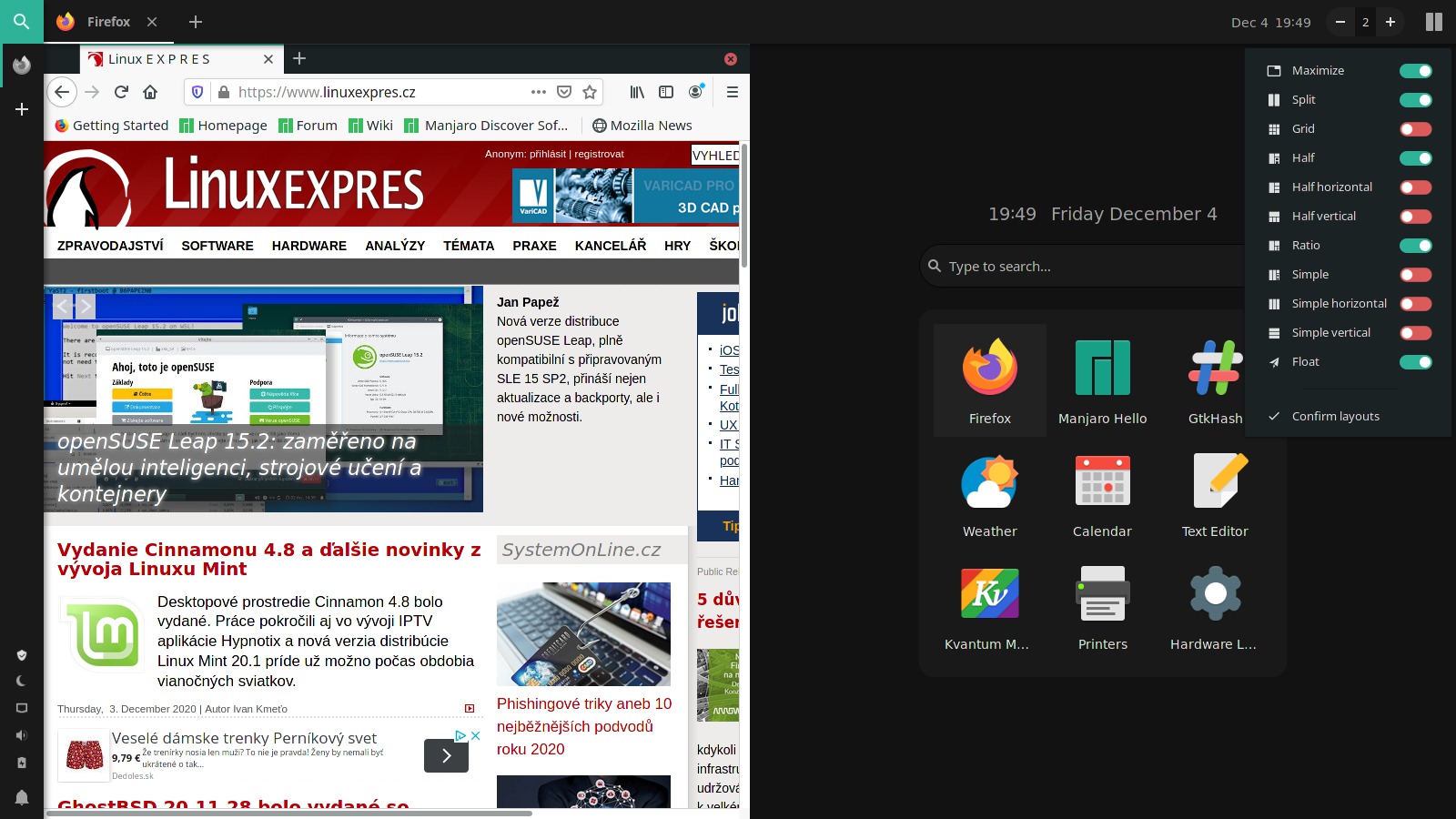Open the Text Editor application
Viewport: 1456px width, 819px height.
point(1215,494)
